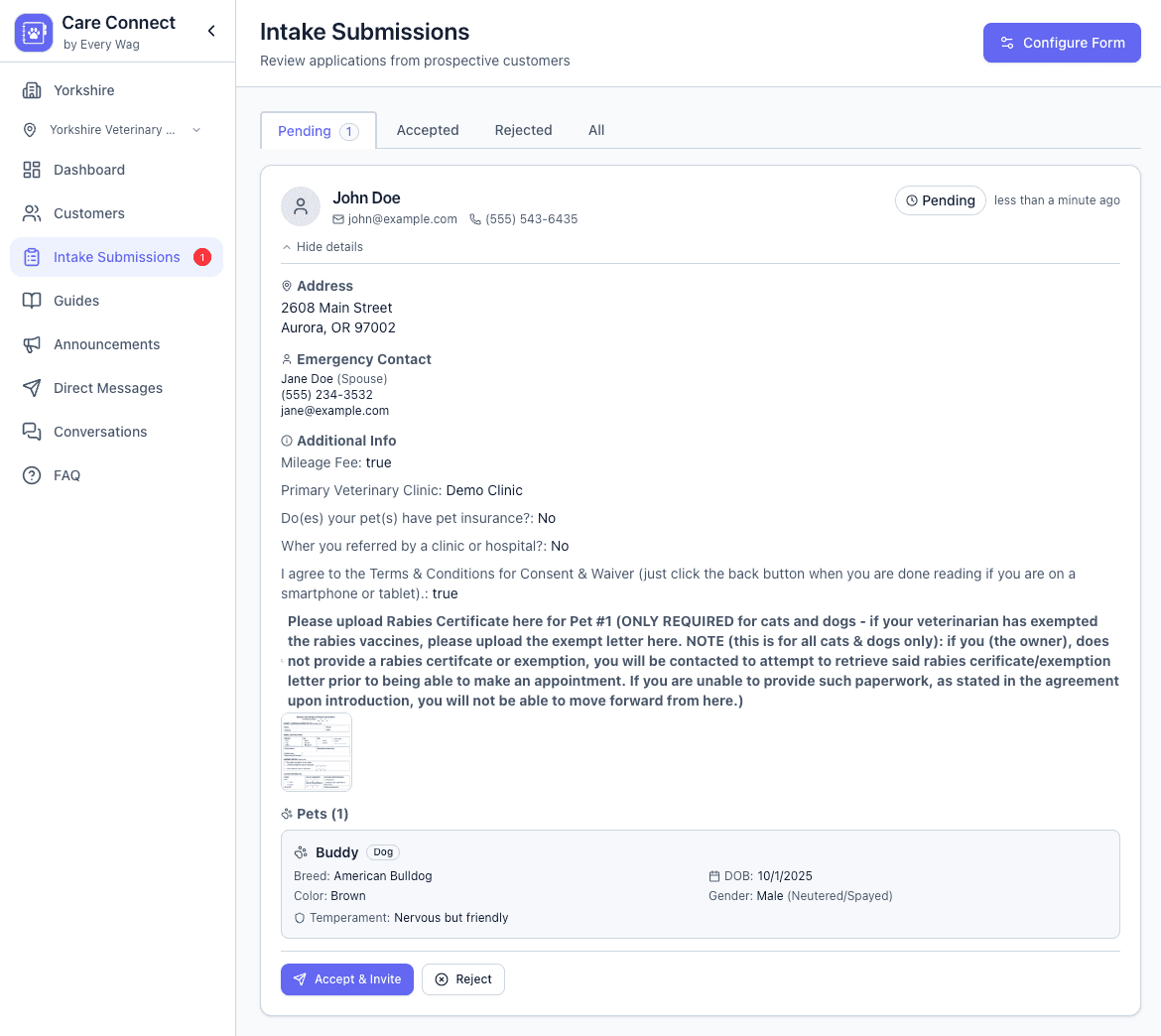Open the uploaded rabies certificate thumbnail
Viewport: 1161px width, 1036px height.
316,751
